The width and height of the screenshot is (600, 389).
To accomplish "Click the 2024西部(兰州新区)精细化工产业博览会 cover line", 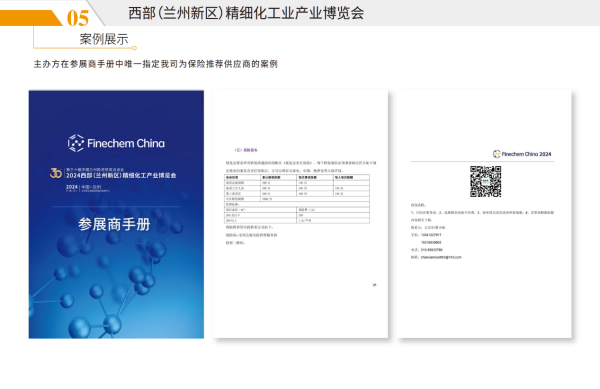I will (121, 175).
